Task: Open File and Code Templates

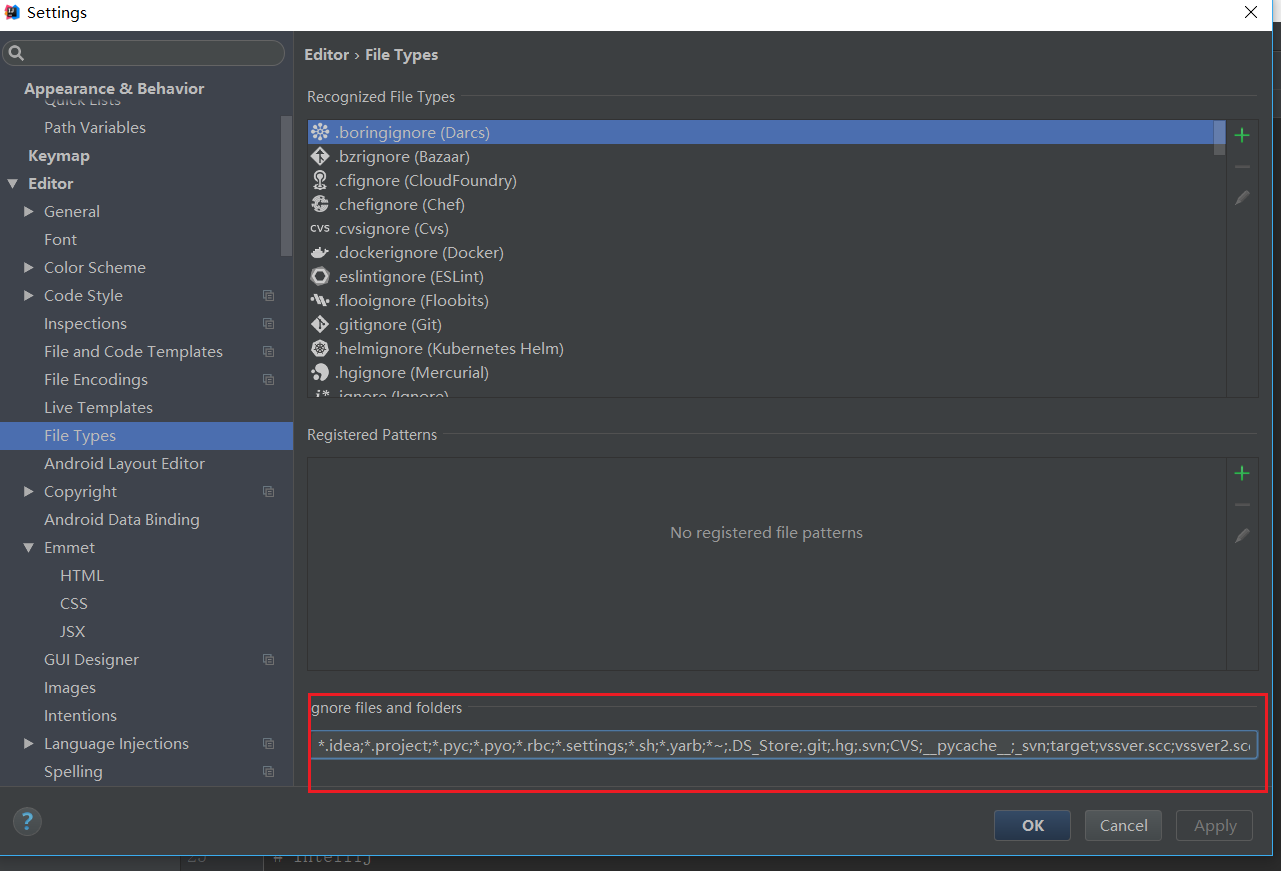Action: pyautogui.click(x=133, y=352)
